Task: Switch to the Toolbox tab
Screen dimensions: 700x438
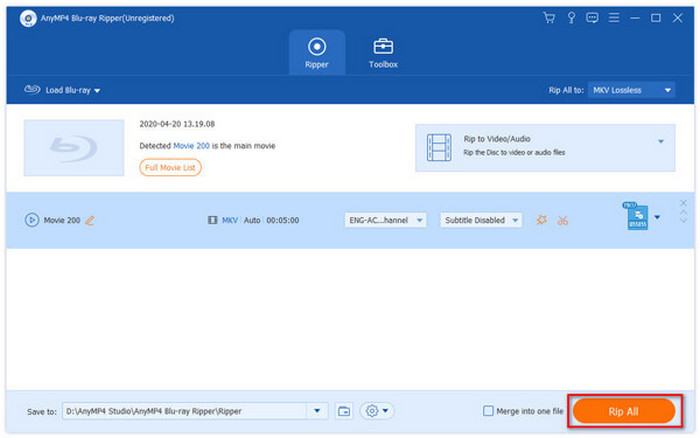Action: (x=383, y=52)
